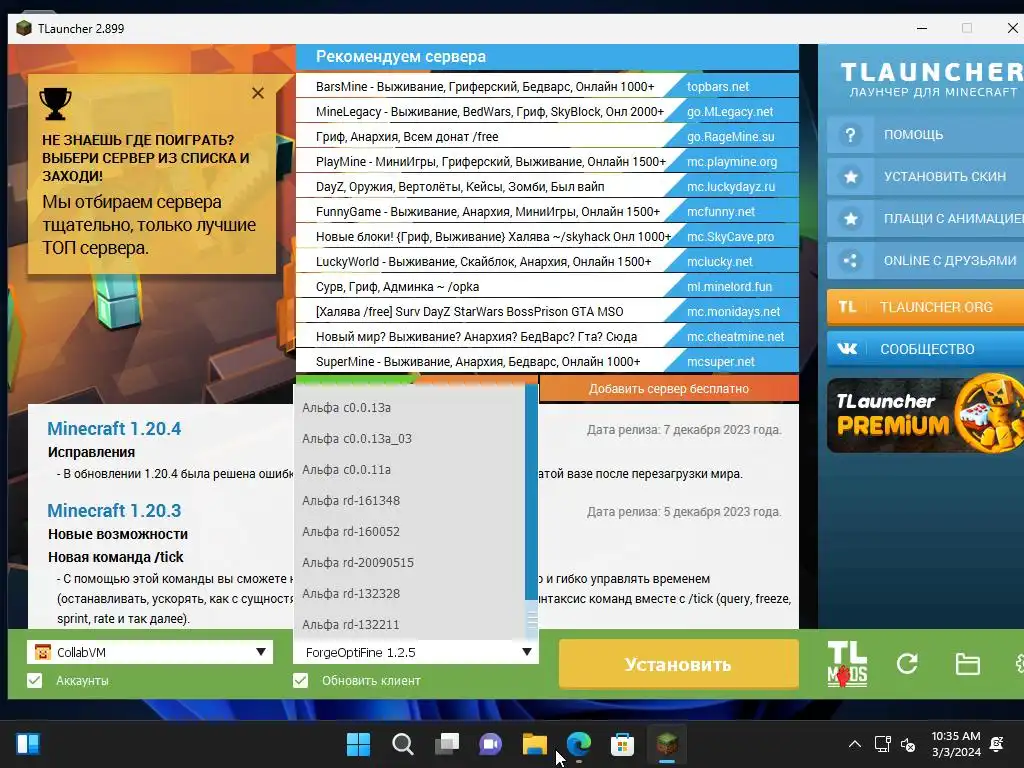Viewport: 1024px width, 768px height.
Task: Open the Сообщество VK button
Action: pyautogui.click(x=925, y=349)
